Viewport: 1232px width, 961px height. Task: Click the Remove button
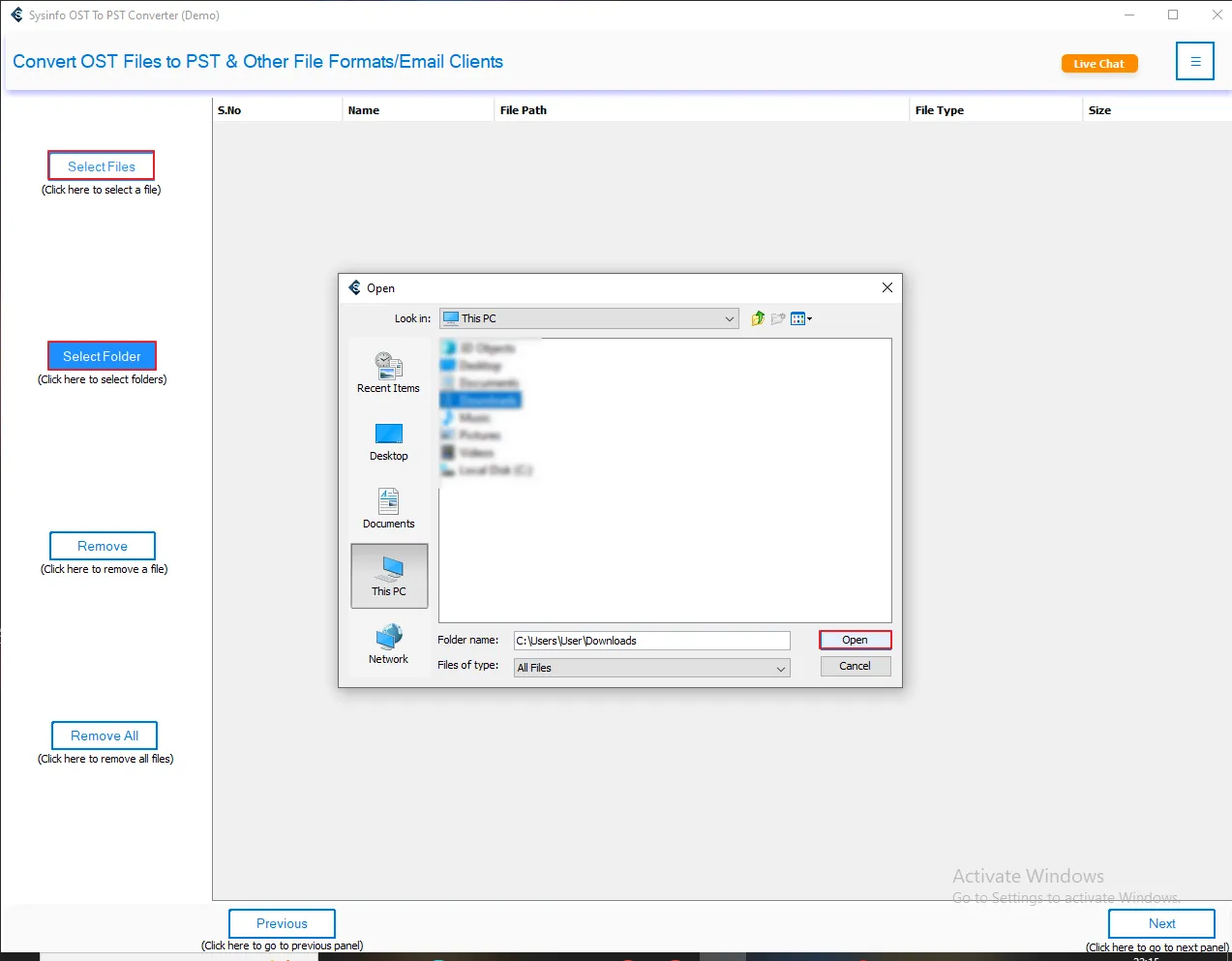point(103,546)
